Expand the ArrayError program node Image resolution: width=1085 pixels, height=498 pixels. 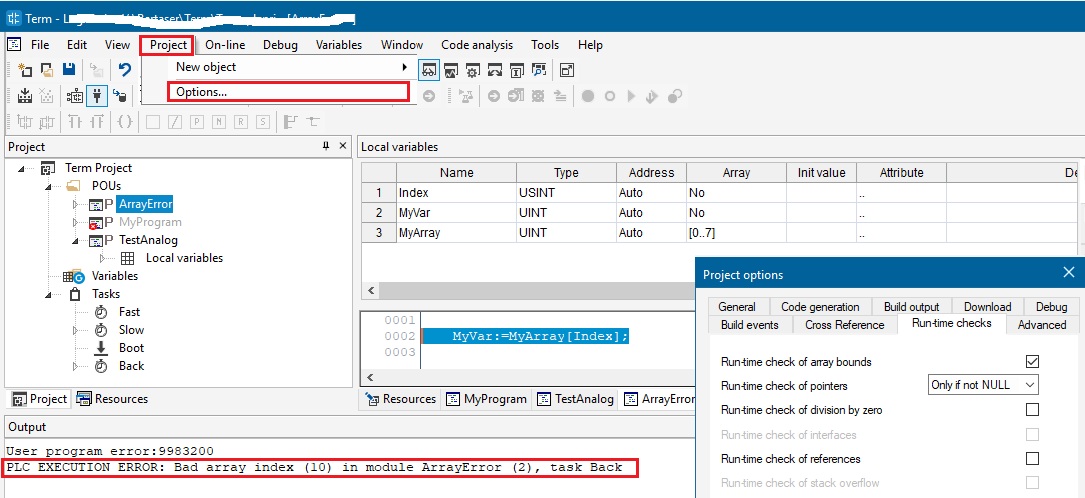pyautogui.click(x=76, y=204)
